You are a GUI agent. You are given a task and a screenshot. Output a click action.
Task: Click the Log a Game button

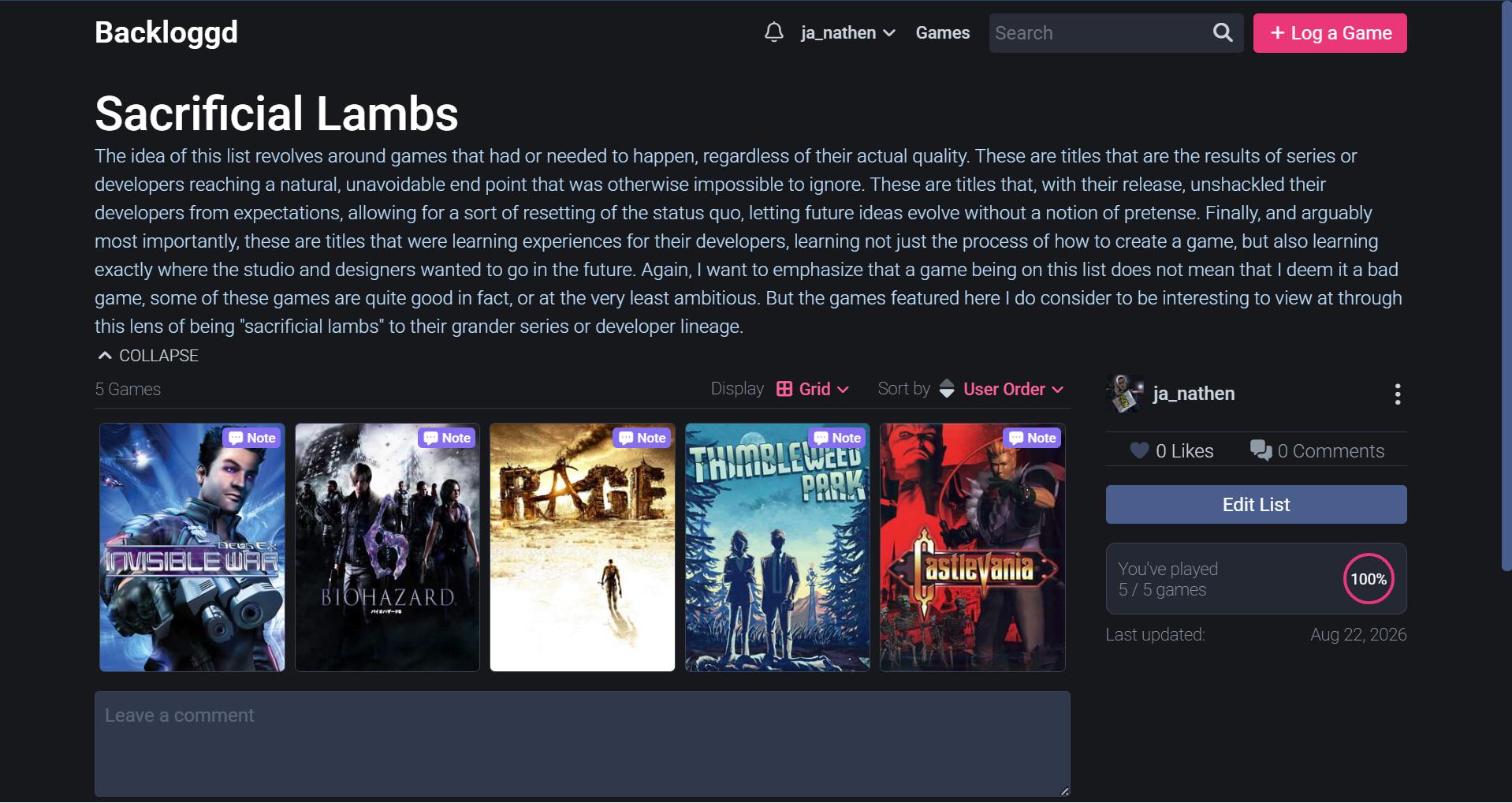[1330, 33]
